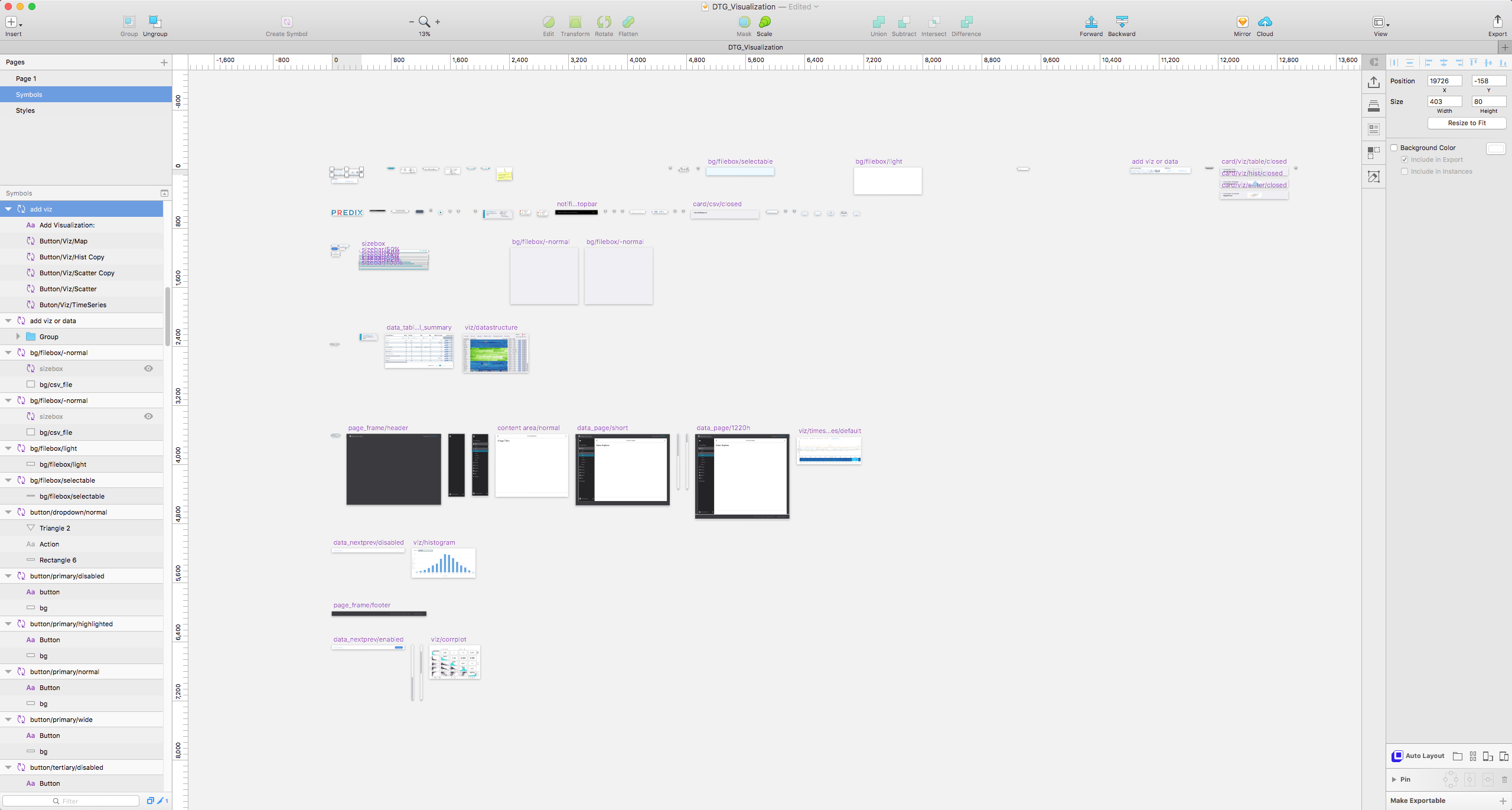Viewport: 1512px width, 810px height.
Task: Select the Transform tool
Action: [575, 22]
